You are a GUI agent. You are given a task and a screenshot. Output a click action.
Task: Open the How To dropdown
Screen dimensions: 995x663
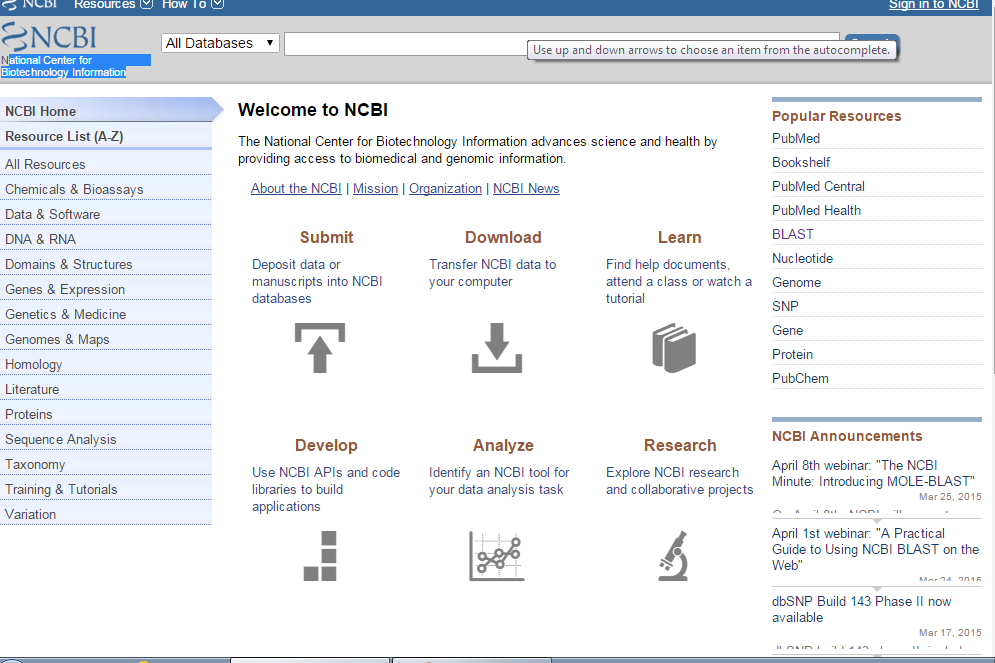(x=190, y=5)
